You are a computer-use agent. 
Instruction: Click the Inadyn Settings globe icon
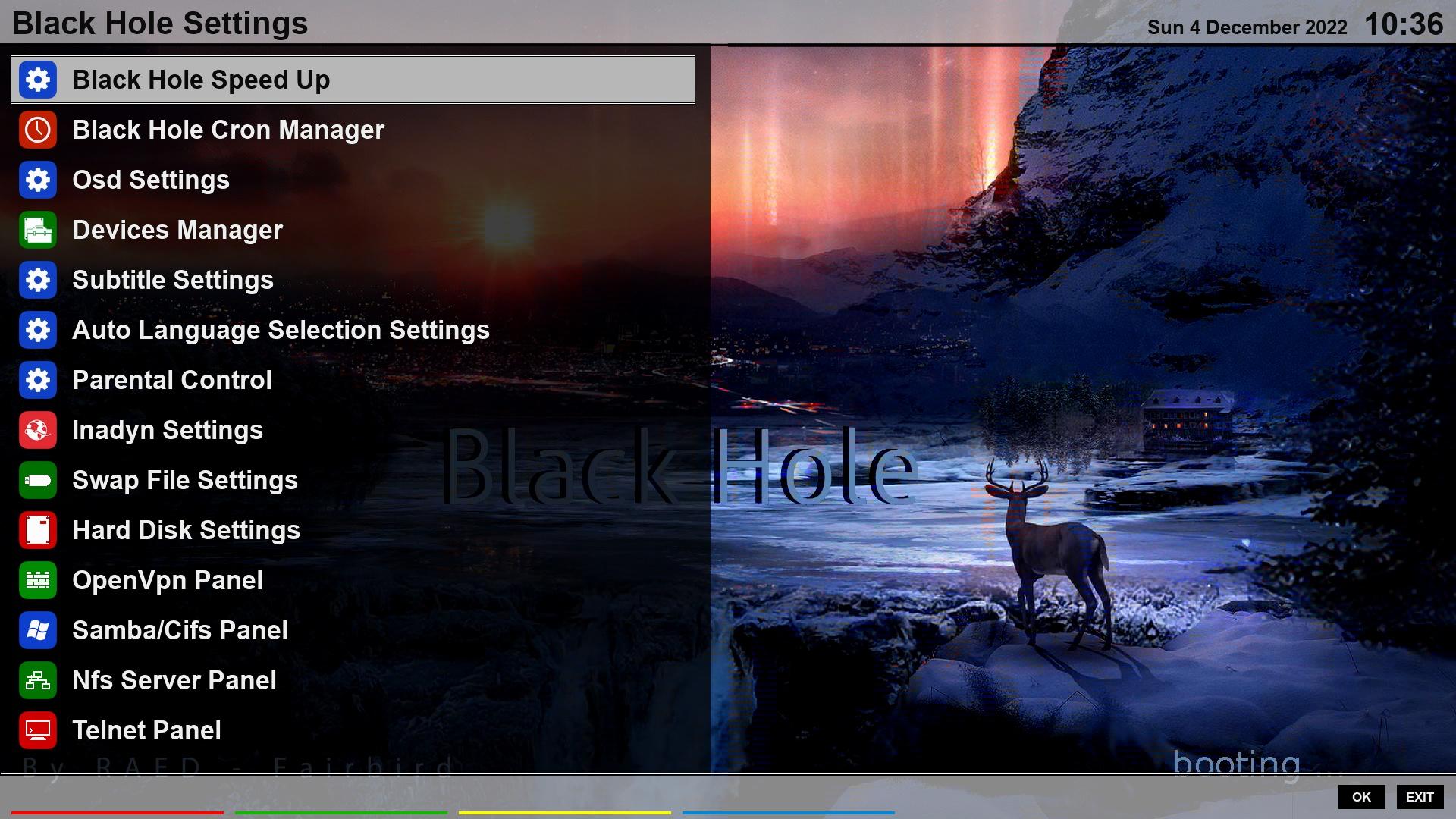coord(38,430)
